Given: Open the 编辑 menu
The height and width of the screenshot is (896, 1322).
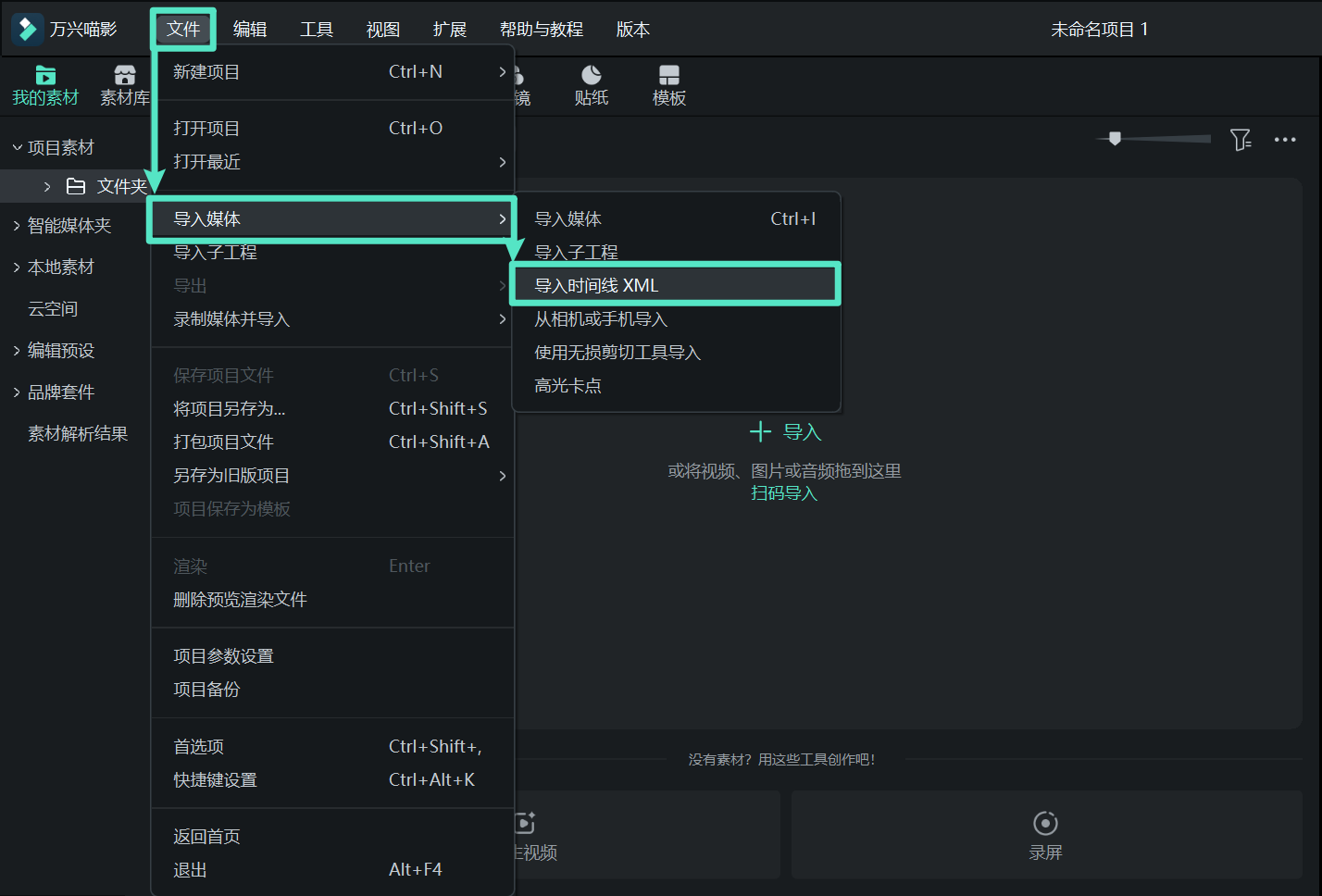Looking at the screenshot, I should coord(250,30).
